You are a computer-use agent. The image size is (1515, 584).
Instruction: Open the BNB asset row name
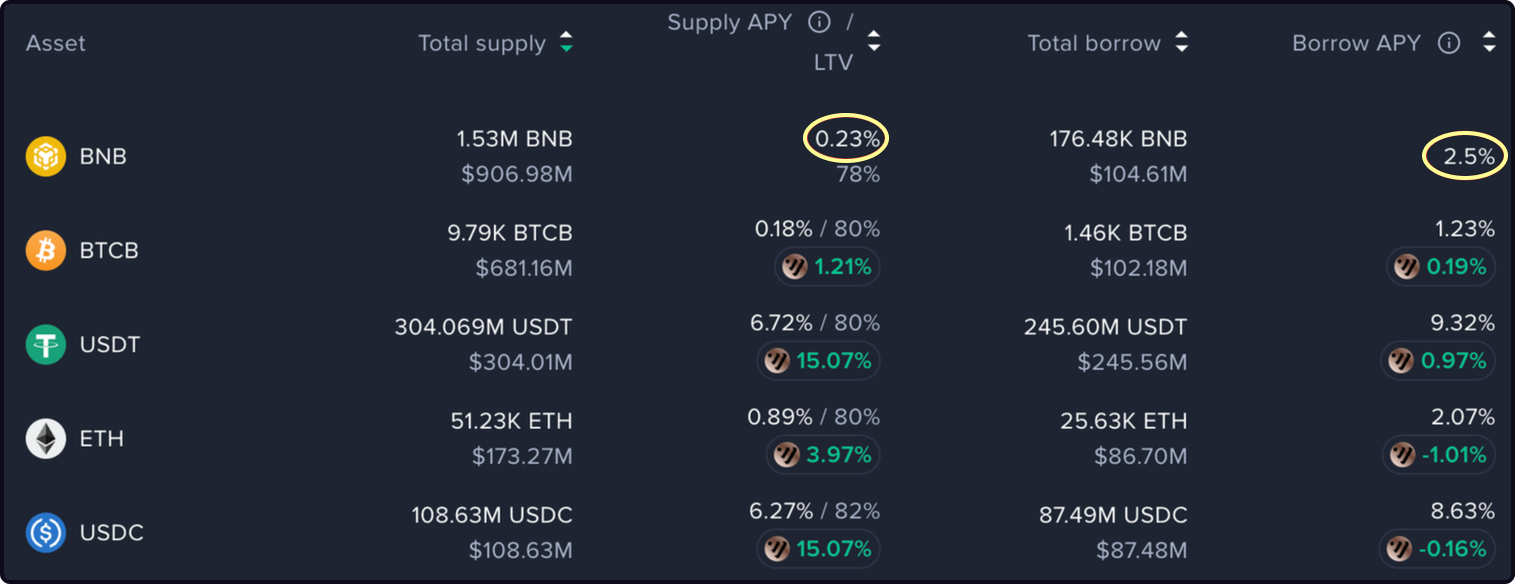click(x=103, y=157)
